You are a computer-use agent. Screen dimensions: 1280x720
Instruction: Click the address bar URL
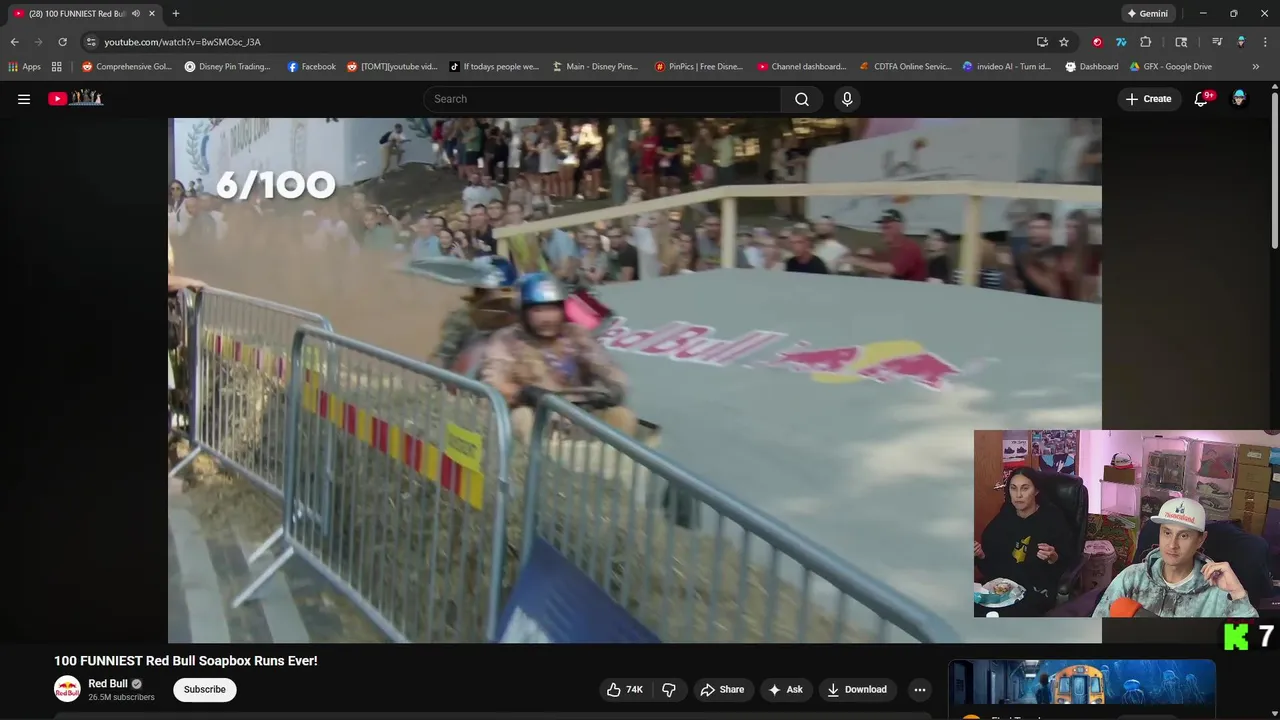click(182, 42)
